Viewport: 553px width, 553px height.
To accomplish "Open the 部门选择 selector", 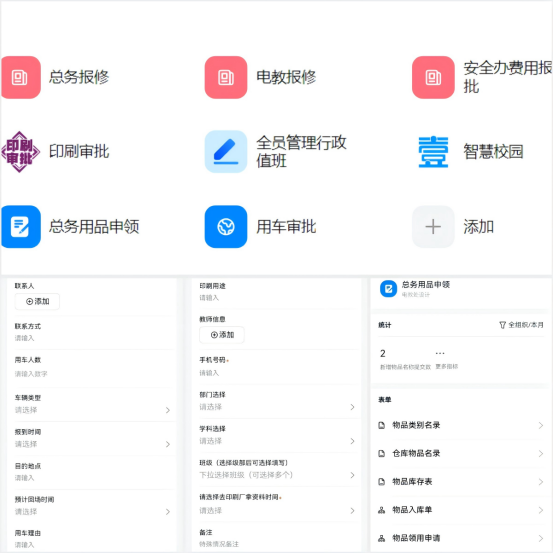I will [x=277, y=401].
